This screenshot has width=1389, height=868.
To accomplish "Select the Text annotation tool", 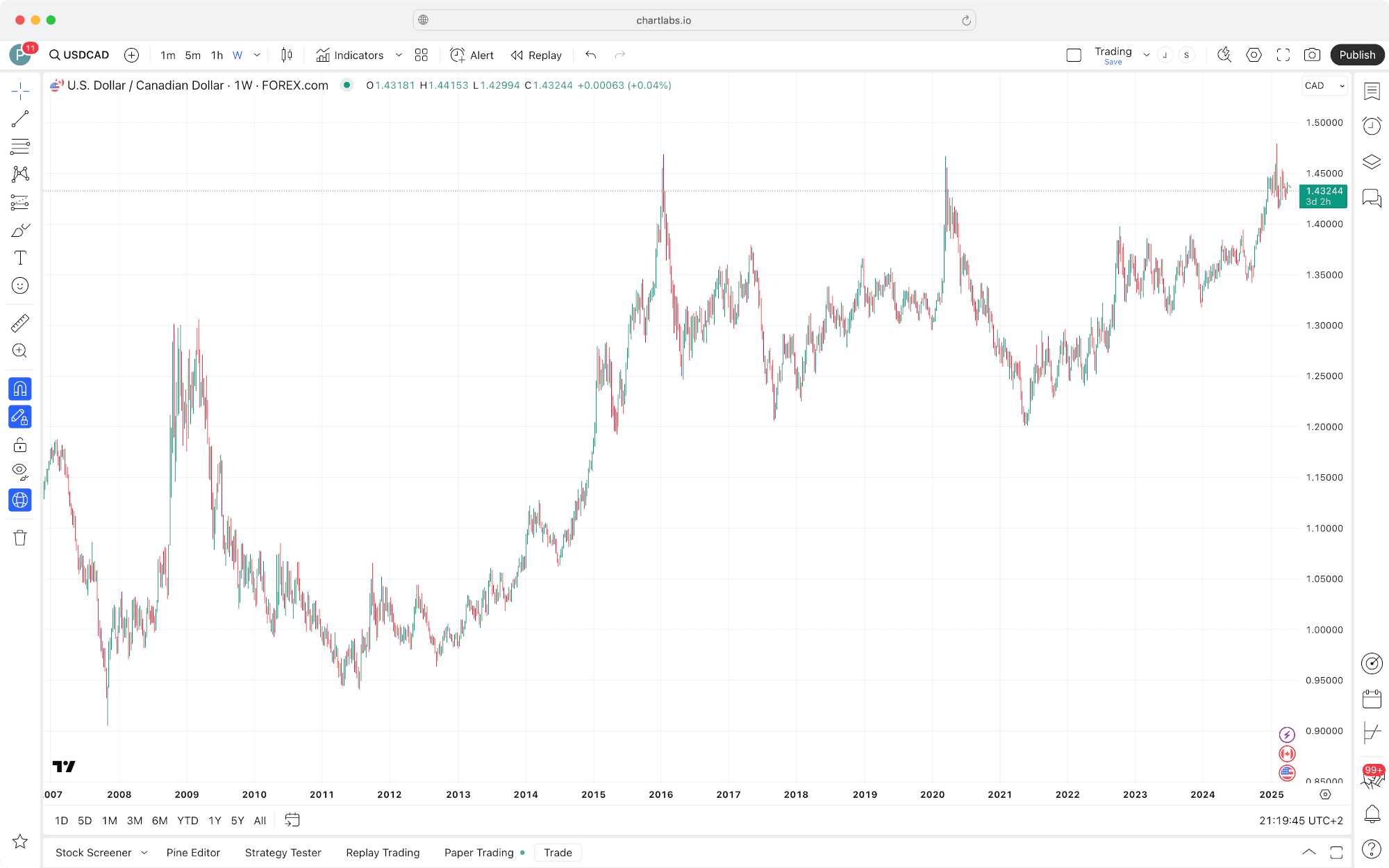I will pyautogui.click(x=20, y=258).
